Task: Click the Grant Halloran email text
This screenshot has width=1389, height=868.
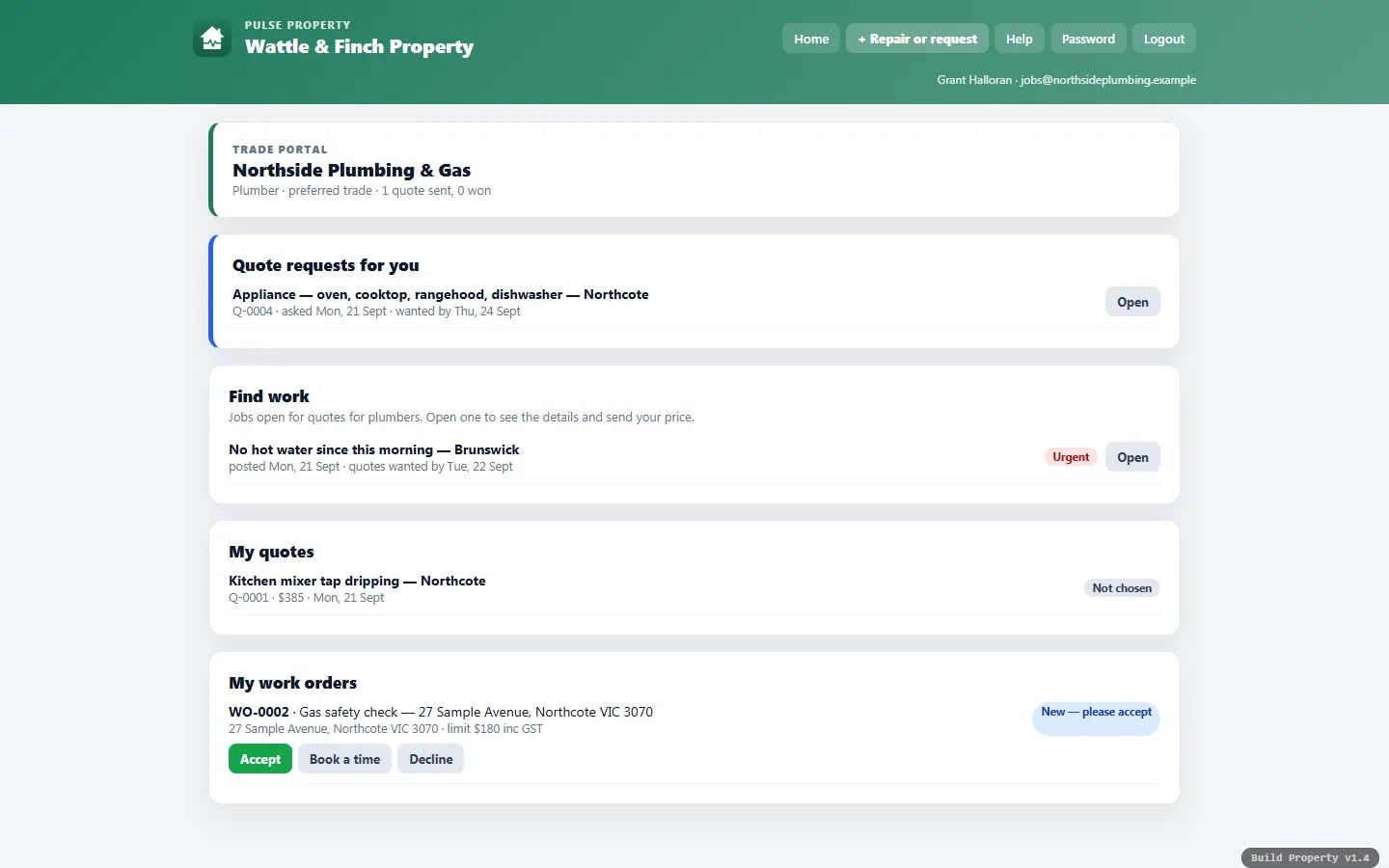Action: [x=1066, y=80]
